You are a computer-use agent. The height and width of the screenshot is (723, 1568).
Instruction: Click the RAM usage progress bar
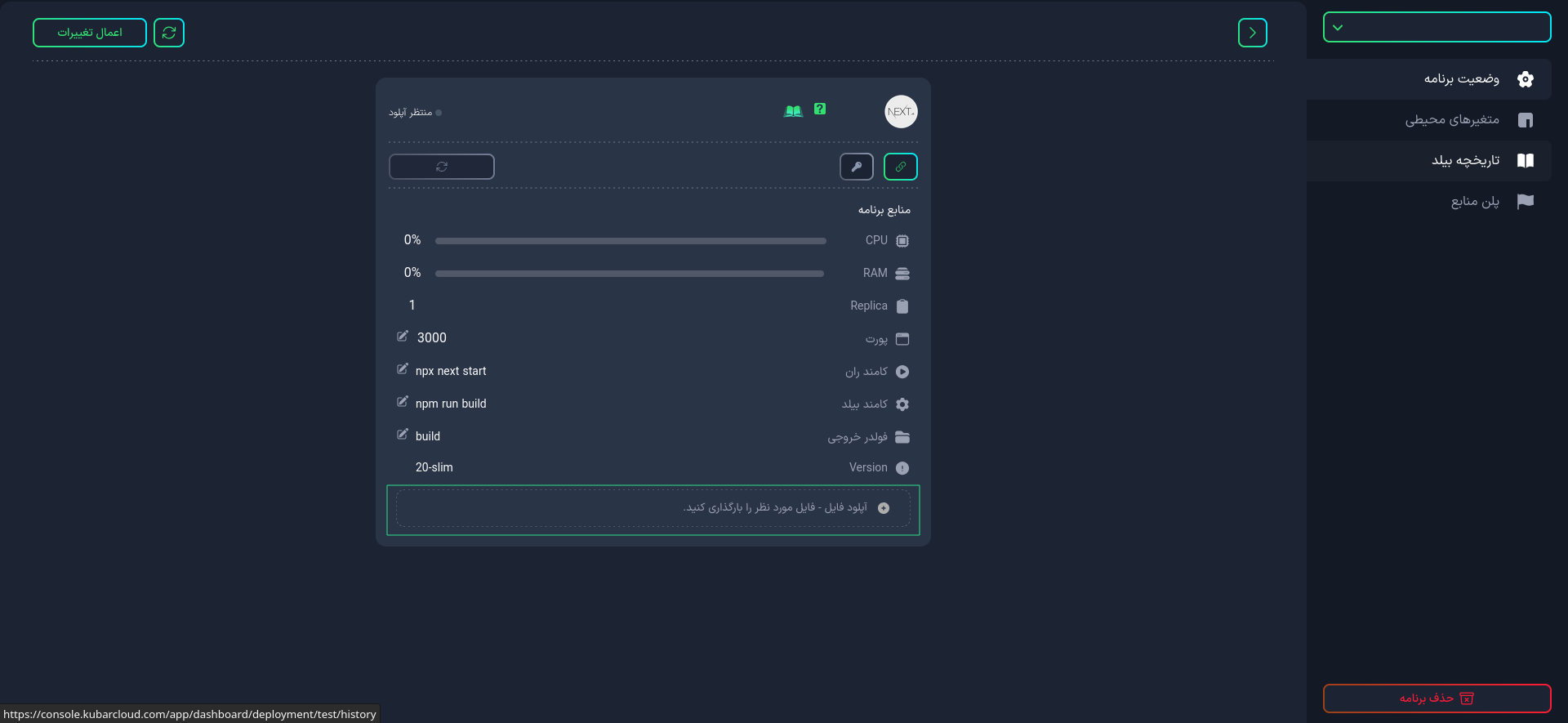point(630,274)
